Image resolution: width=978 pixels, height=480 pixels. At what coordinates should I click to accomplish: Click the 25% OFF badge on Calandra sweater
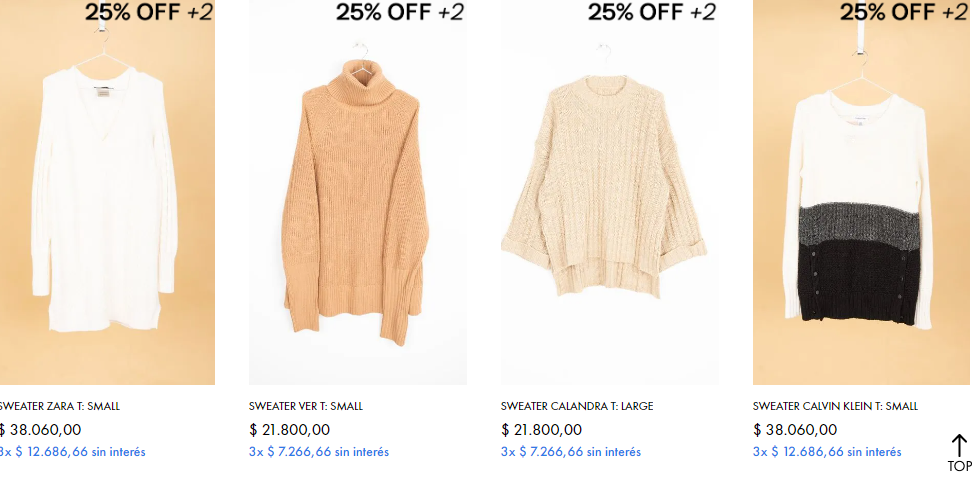(652, 12)
